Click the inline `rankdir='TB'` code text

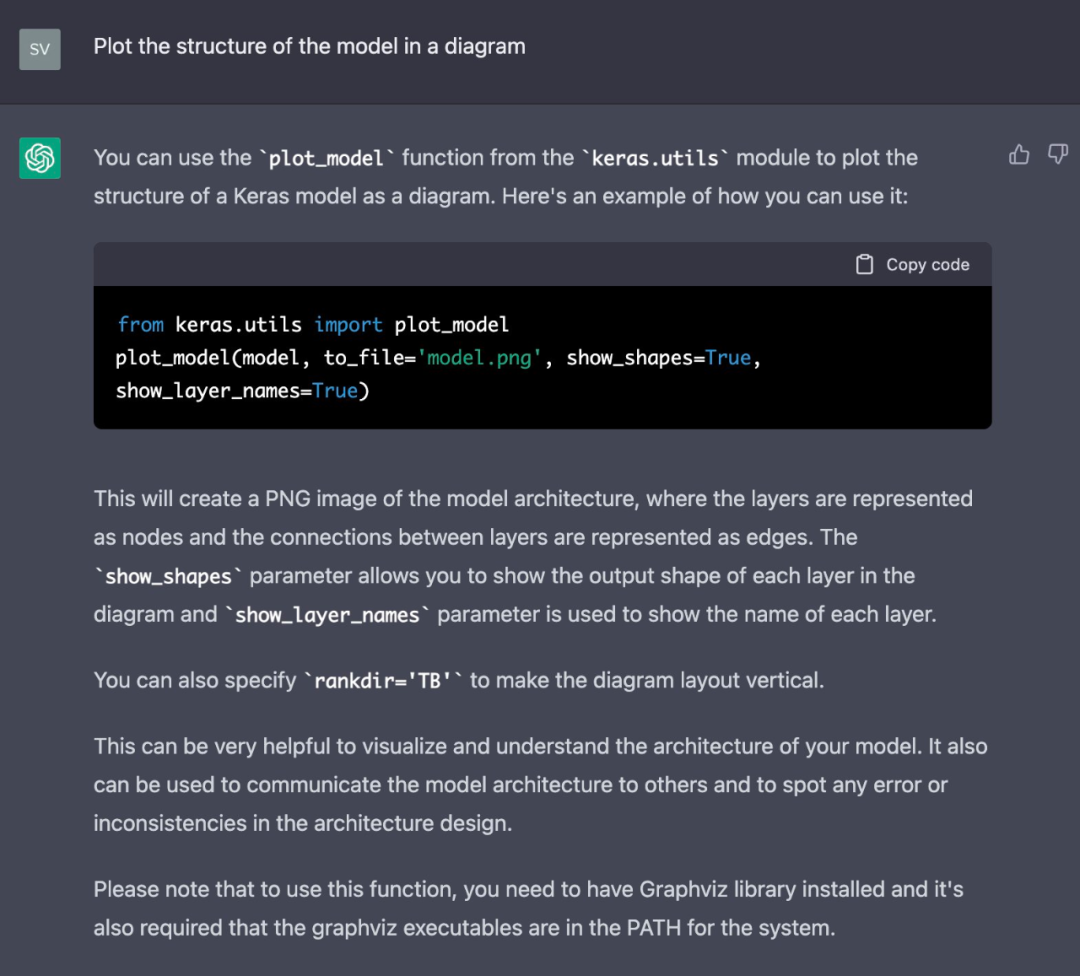[x=385, y=682]
